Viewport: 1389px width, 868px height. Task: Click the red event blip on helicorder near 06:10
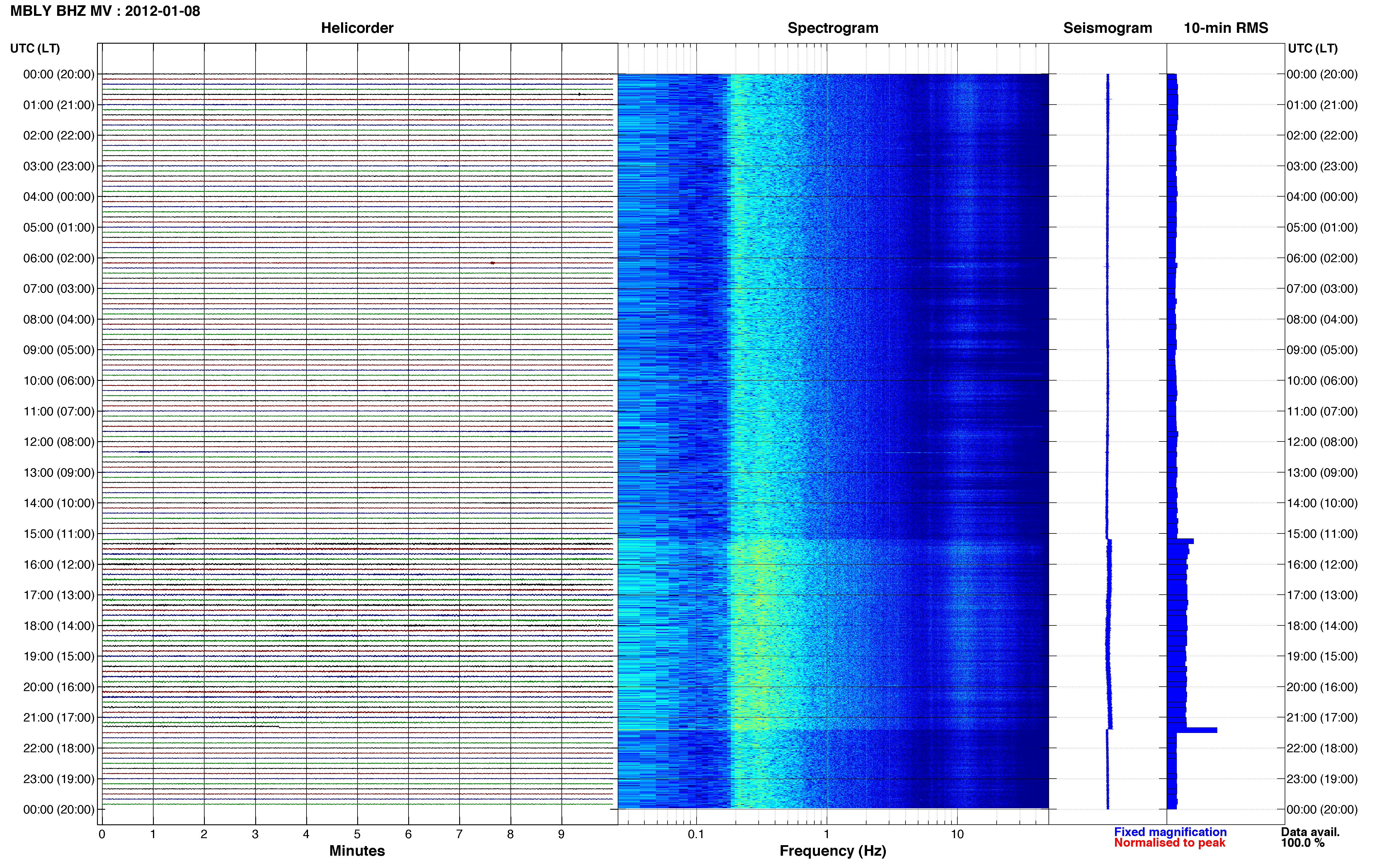point(493,263)
